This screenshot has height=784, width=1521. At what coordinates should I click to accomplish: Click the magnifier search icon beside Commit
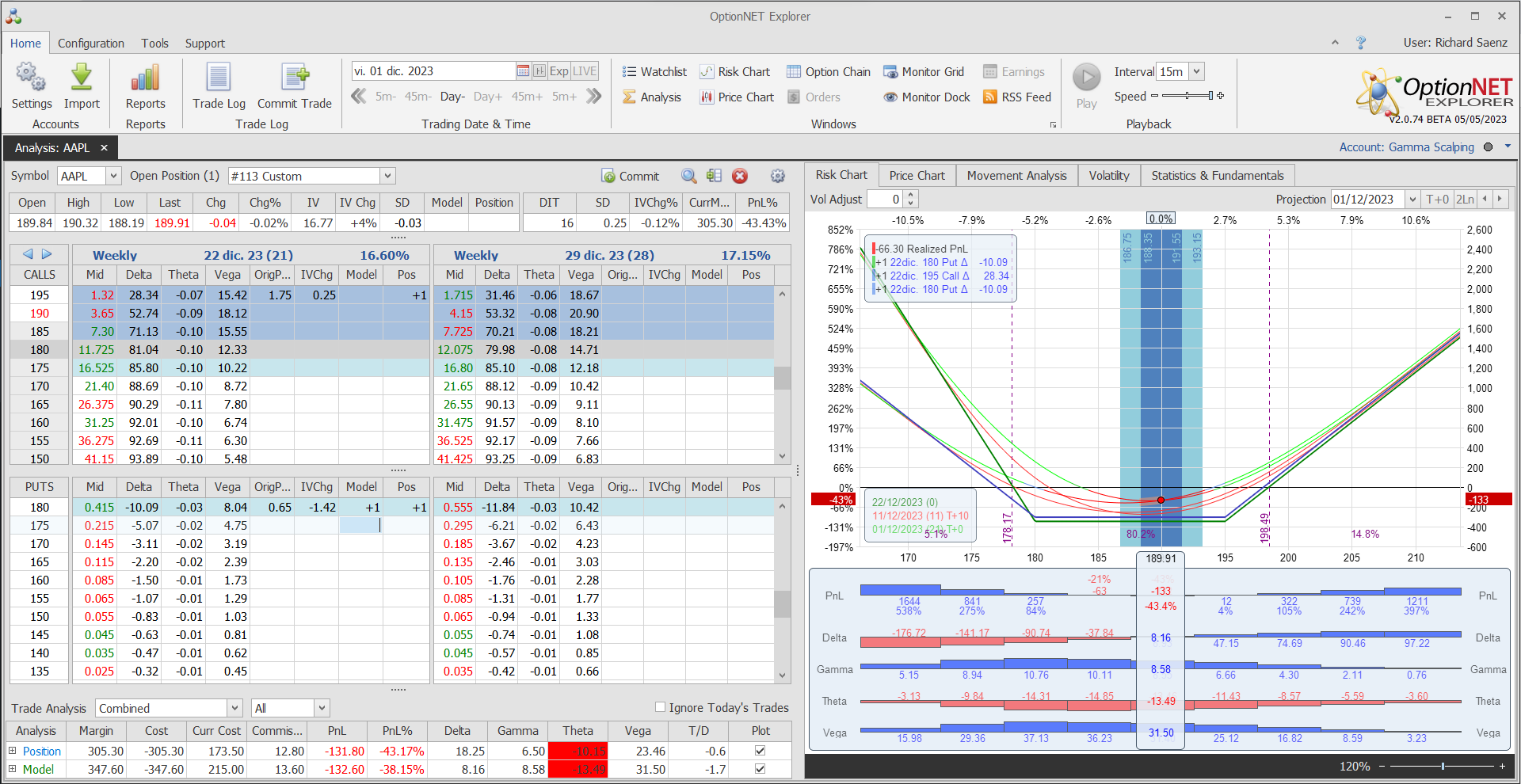[x=689, y=176]
